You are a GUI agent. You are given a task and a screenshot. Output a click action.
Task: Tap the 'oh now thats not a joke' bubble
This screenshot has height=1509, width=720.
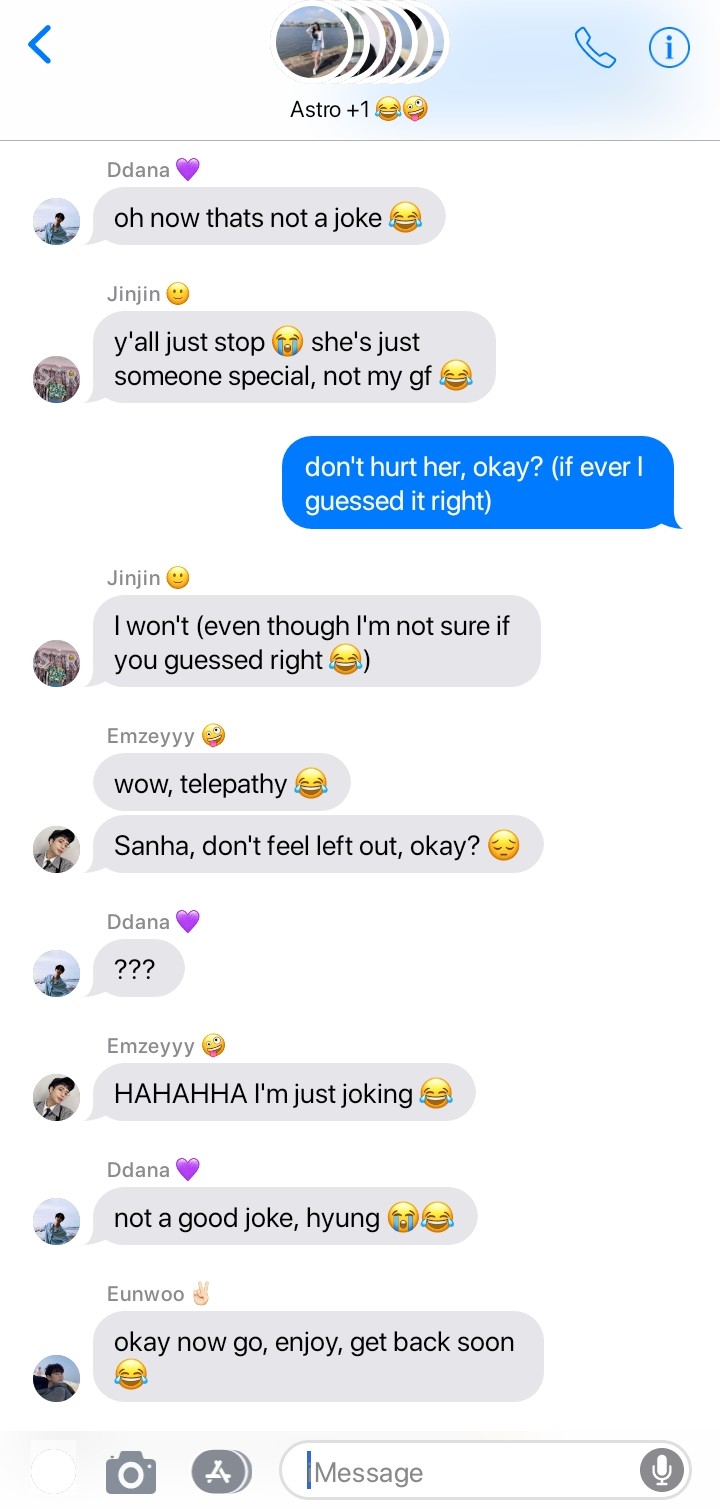(268, 217)
